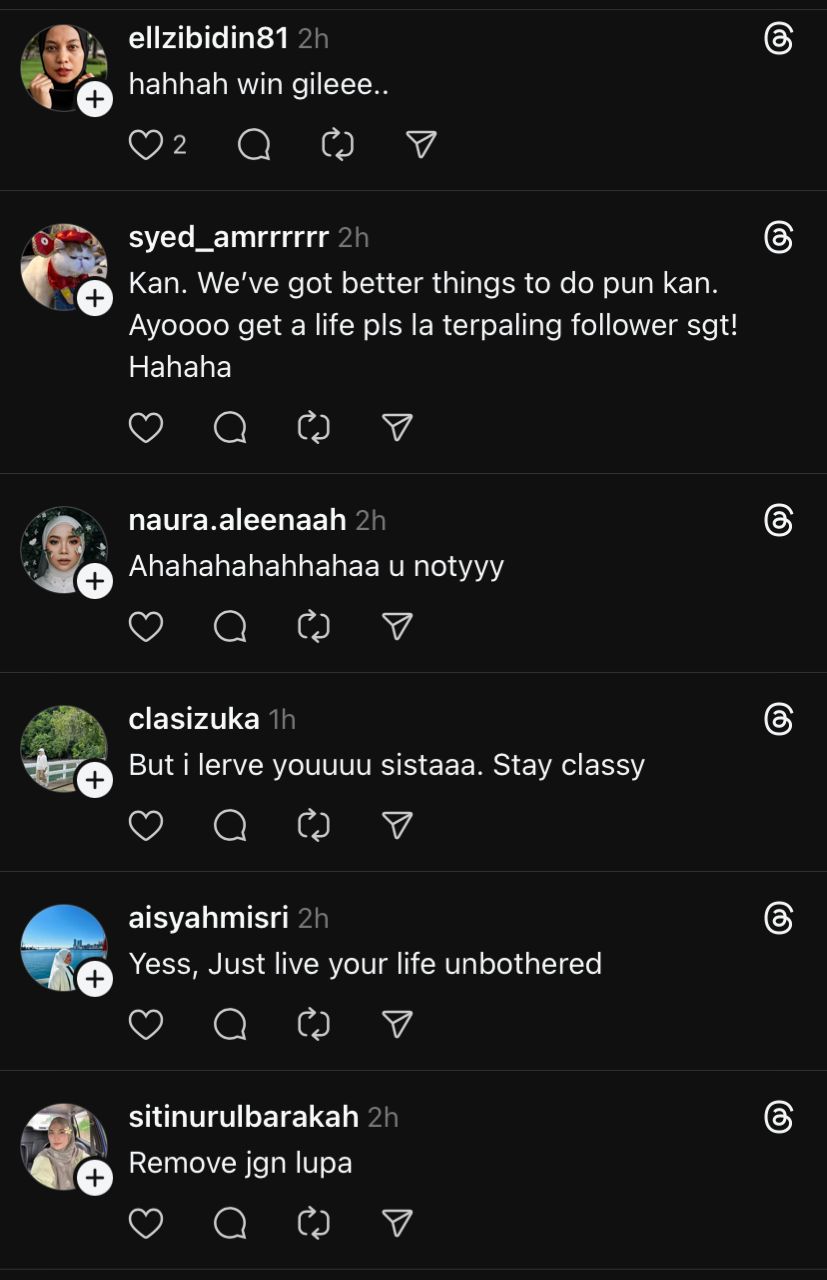Like ellzibidin81's comment
This screenshot has width=827, height=1280.
[146, 146]
